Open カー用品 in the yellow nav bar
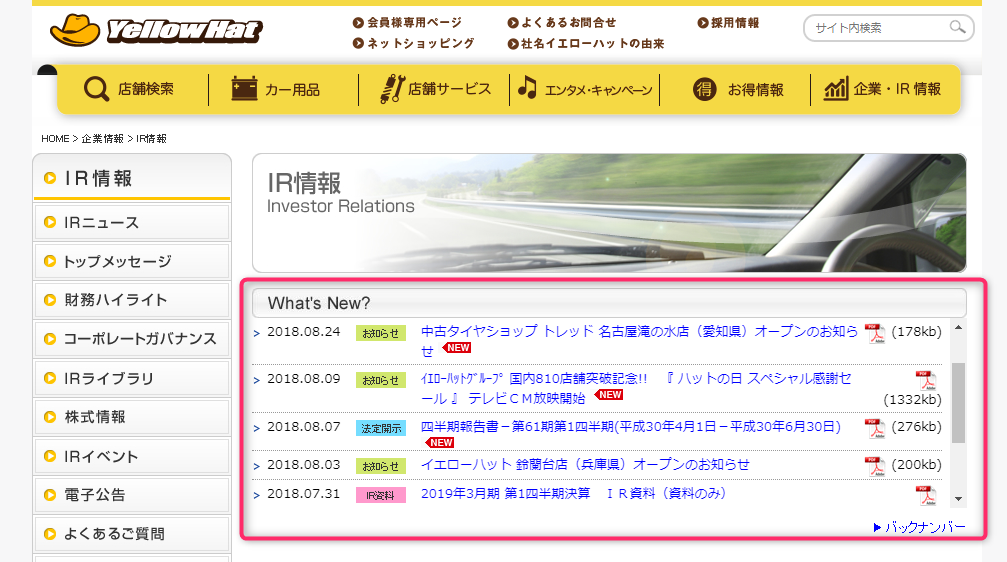Screen dimensions: 1007x562 click(x=277, y=90)
